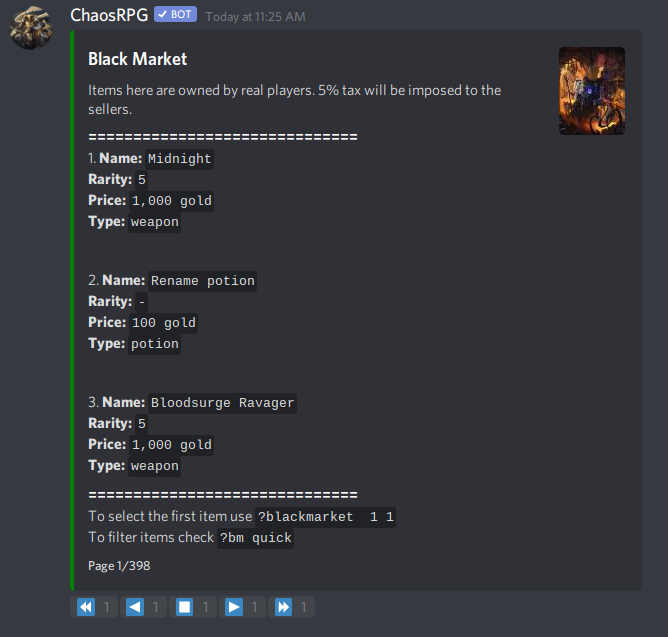This screenshot has width=668, height=637.
Task: Click the 100 gold price value
Action: [164, 323]
